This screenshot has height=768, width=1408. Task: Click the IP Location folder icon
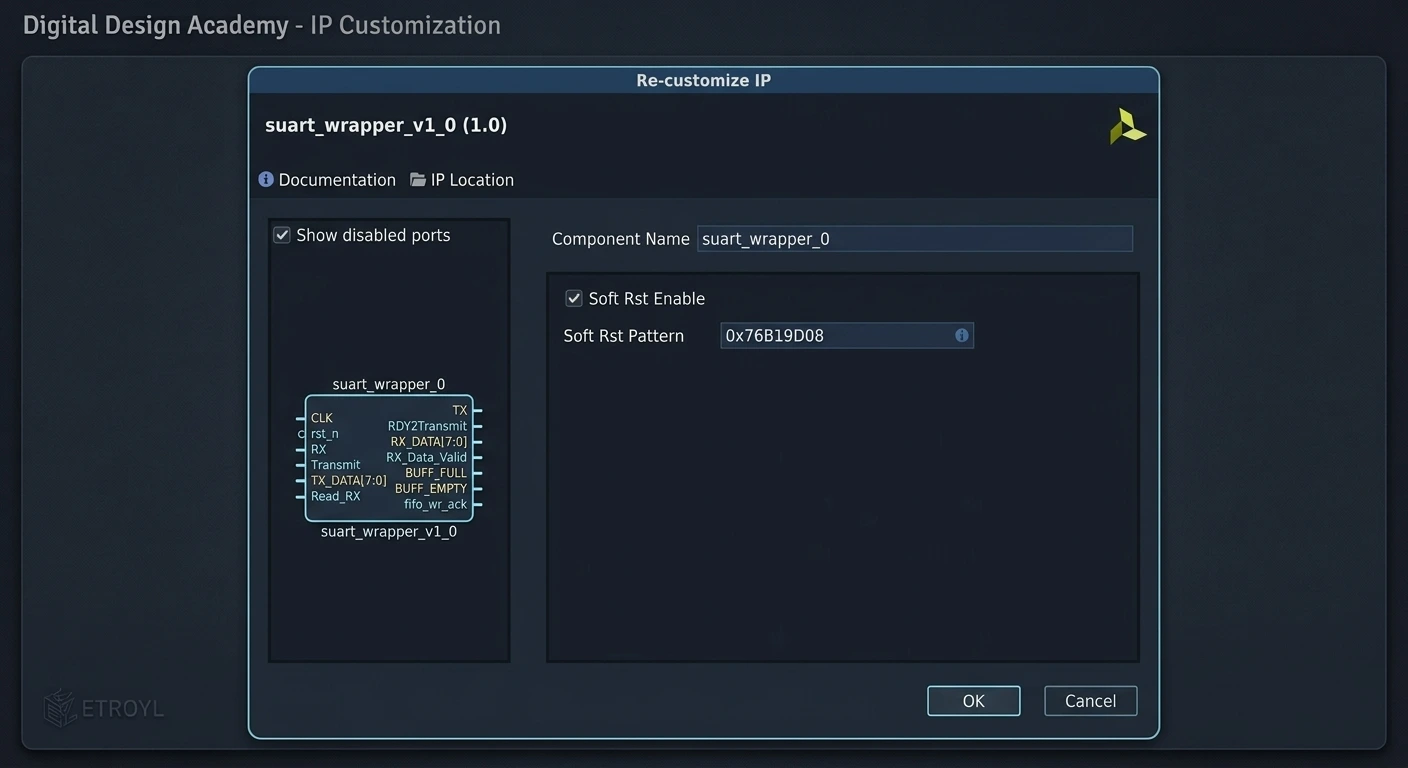tap(418, 179)
